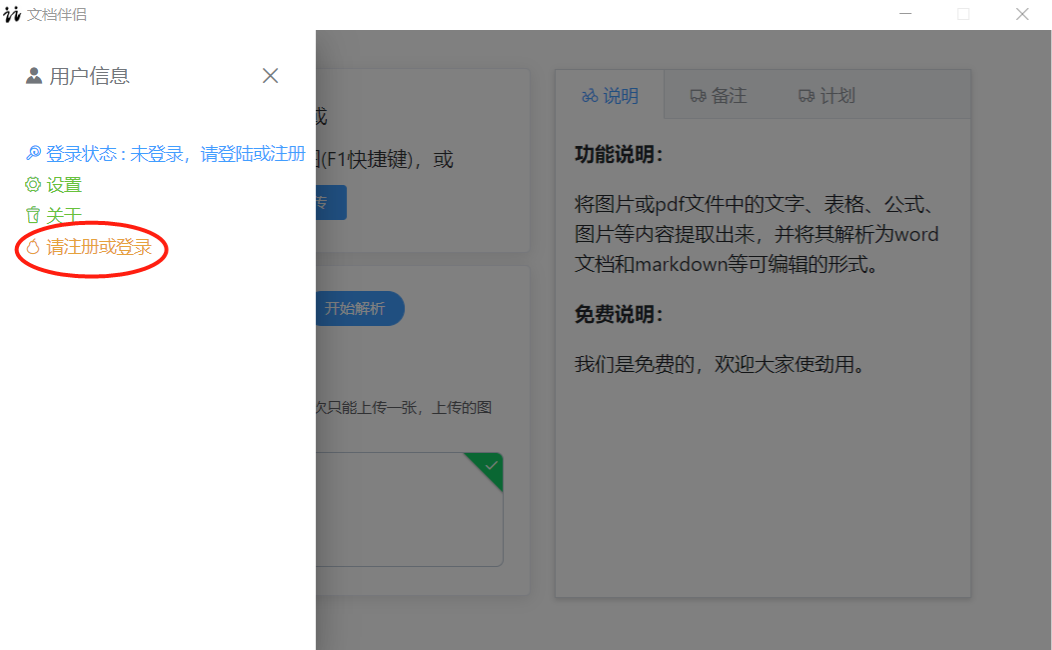
Task: Click the bicycle icon on 说明 tab
Action: (x=590, y=96)
